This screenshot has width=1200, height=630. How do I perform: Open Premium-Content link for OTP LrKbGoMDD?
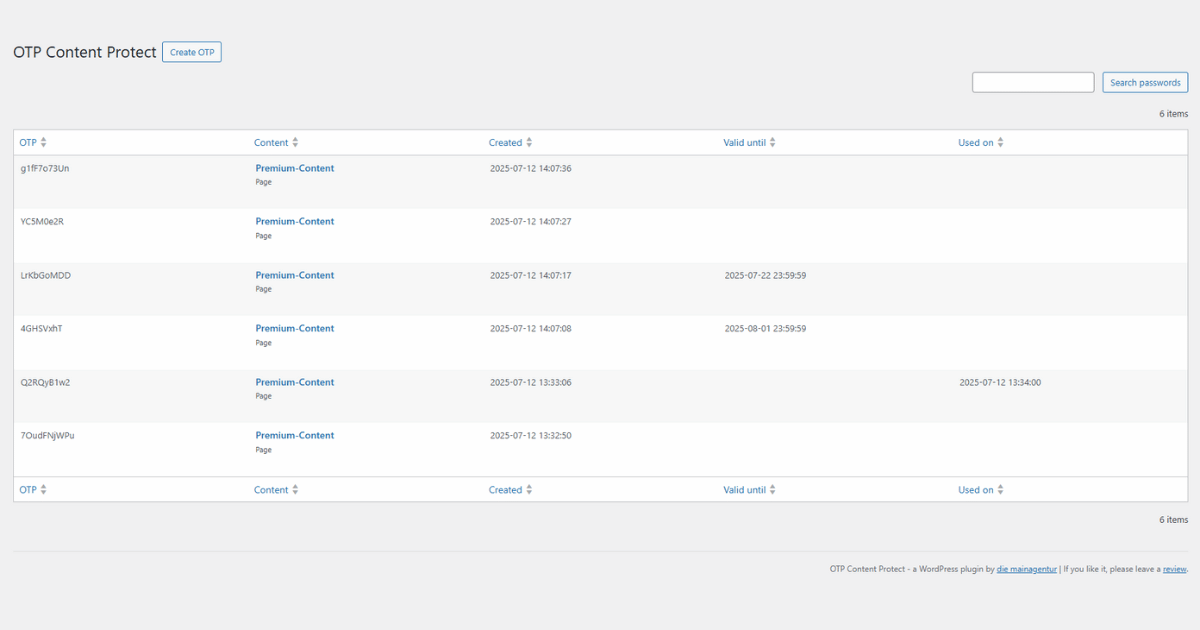295,275
